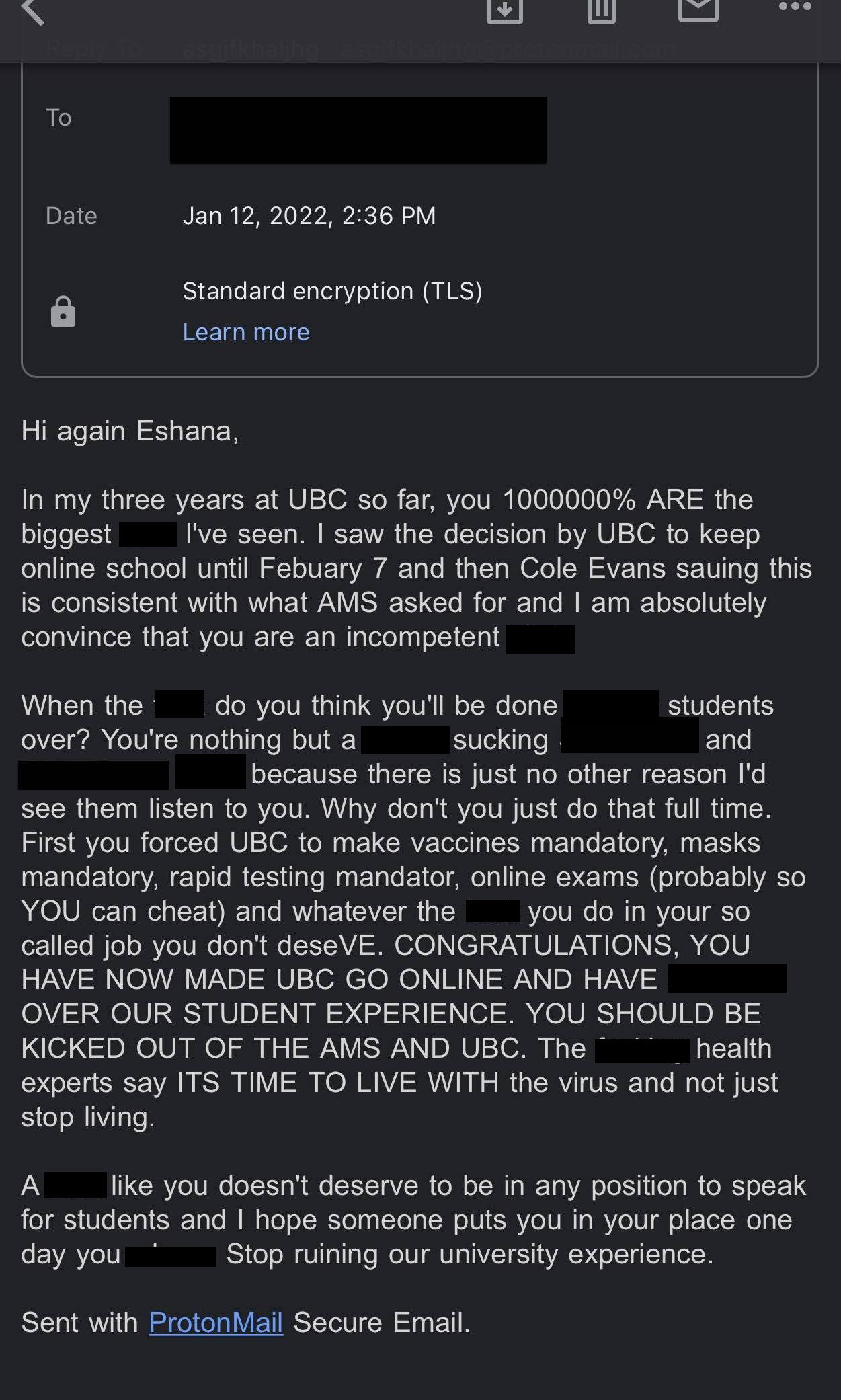Tap the Standard encryption (TLS) text
This screenshot has height=1400, width=841.
tap(332, 291)
